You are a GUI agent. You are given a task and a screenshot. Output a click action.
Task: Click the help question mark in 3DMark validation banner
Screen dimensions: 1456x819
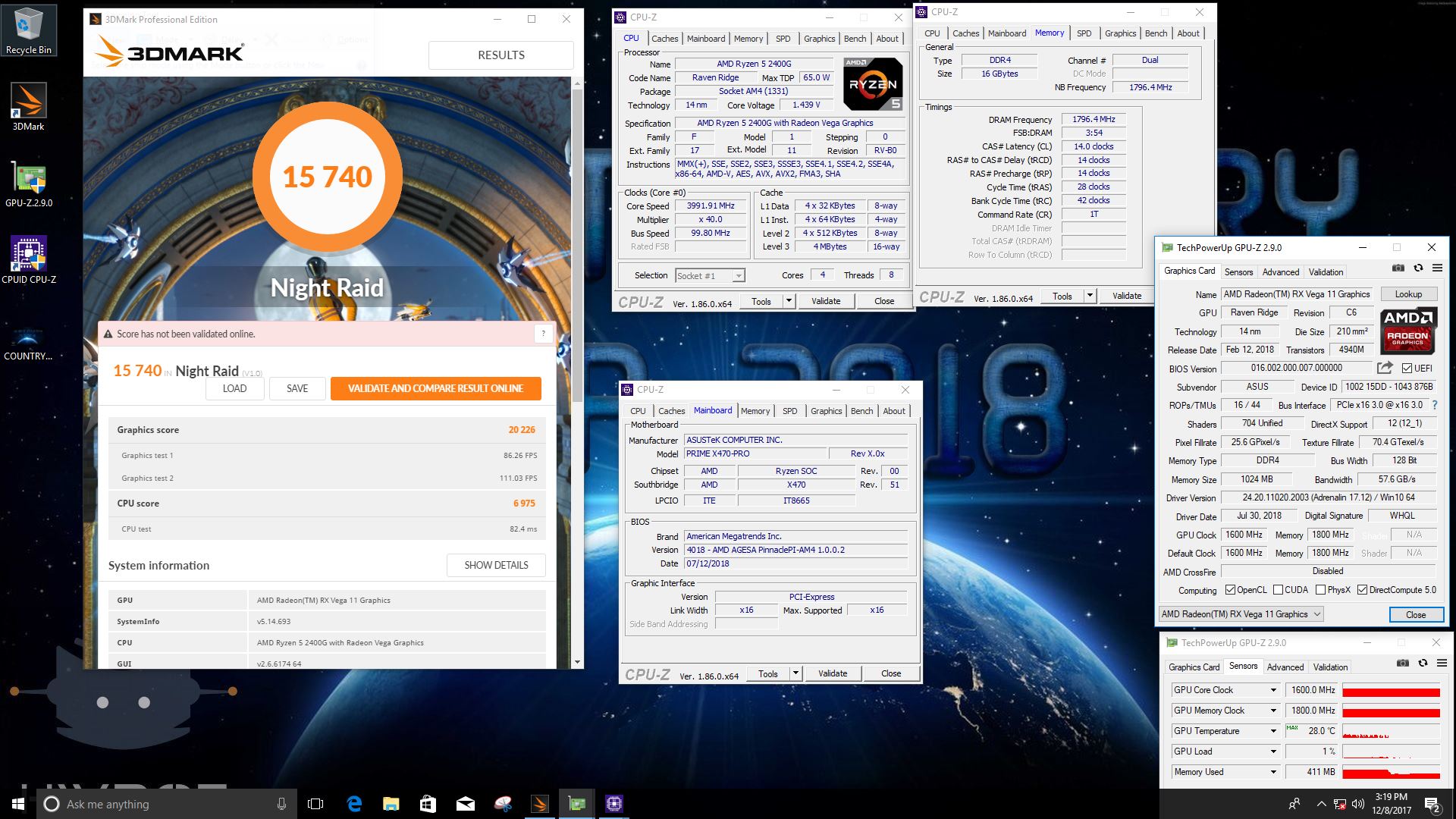pos(543,334)
